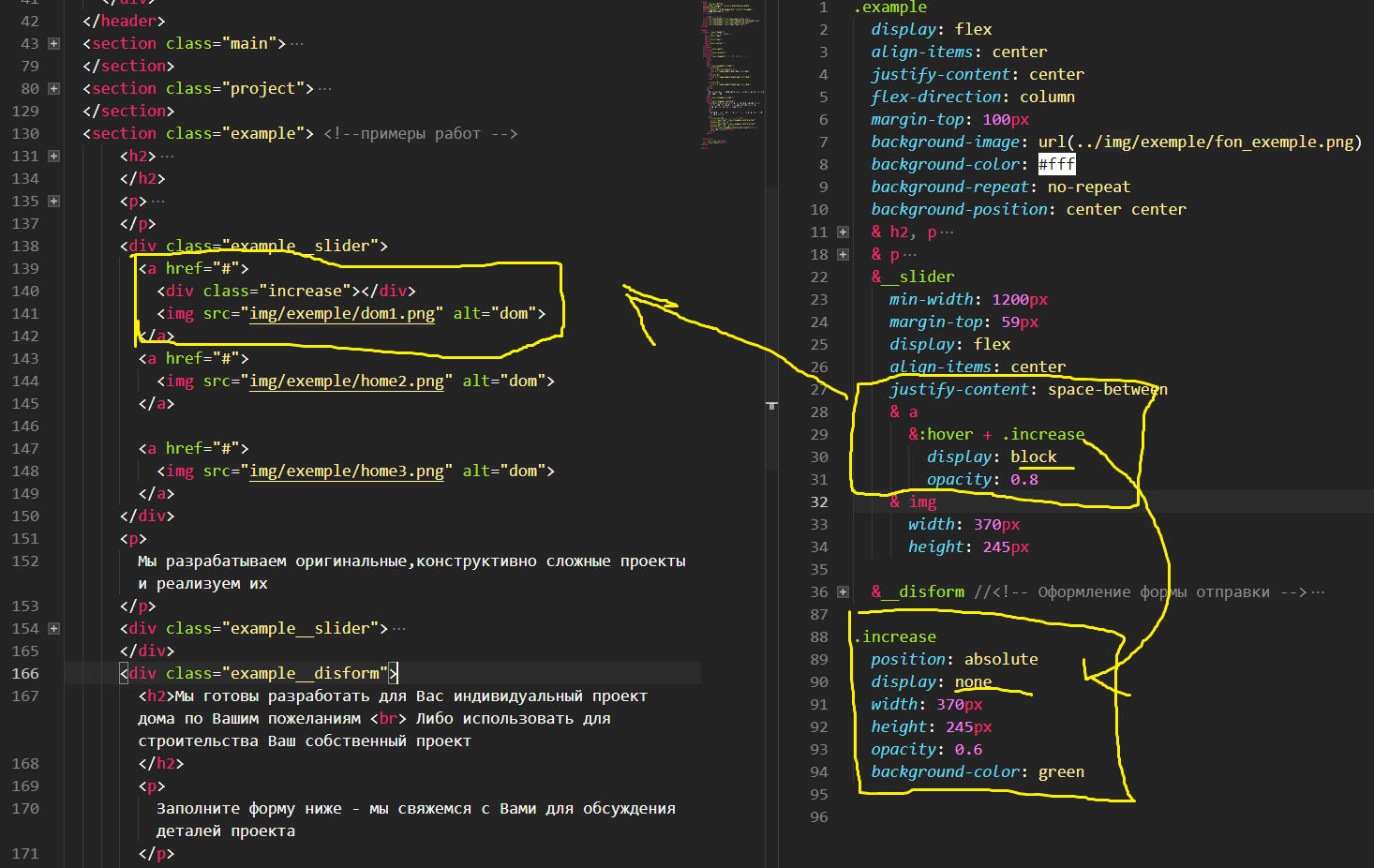Click the text "Мы разрабатываем оригинальные" paragraph
This screenshot has width=1374, height=868.
pyautogui.click(x=411, y=573)
